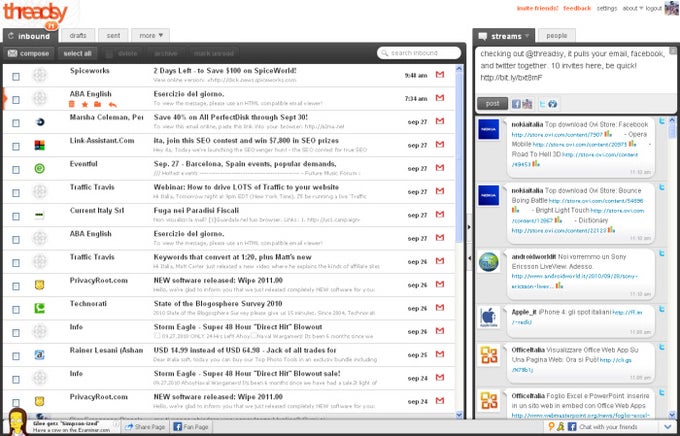Click the androidworldit globe avatar

coord(489,262)
